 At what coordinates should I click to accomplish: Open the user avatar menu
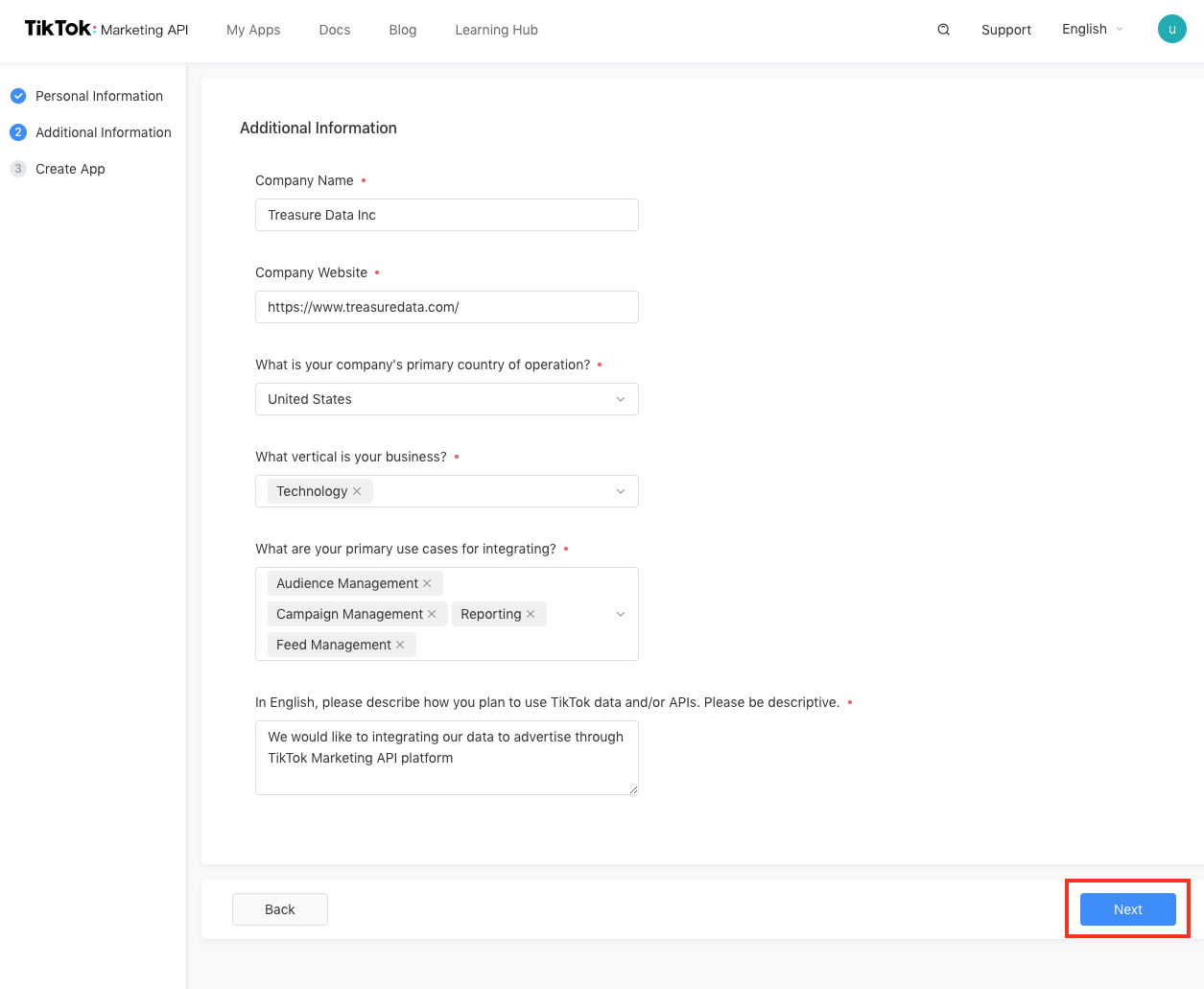click(1171, 30)
